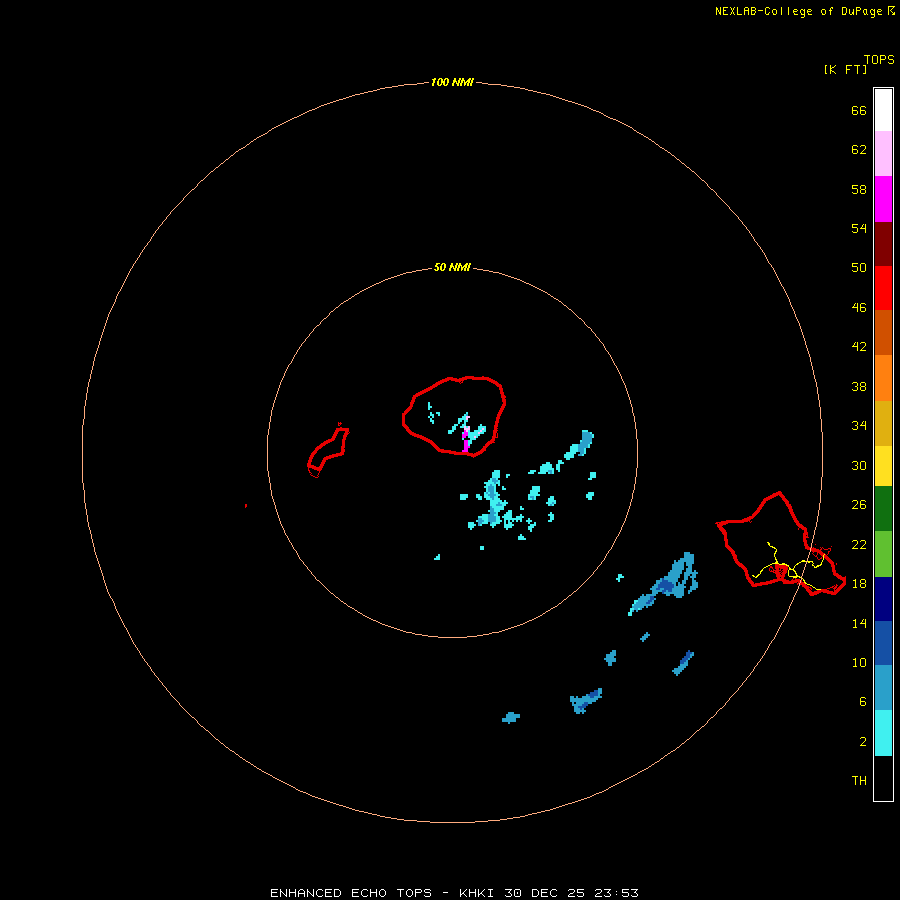Image resolution: width=900 pixels, height=900 pixels.
Task: Click the yellow highway lines on the eastern island
Action: click(790, 567)
